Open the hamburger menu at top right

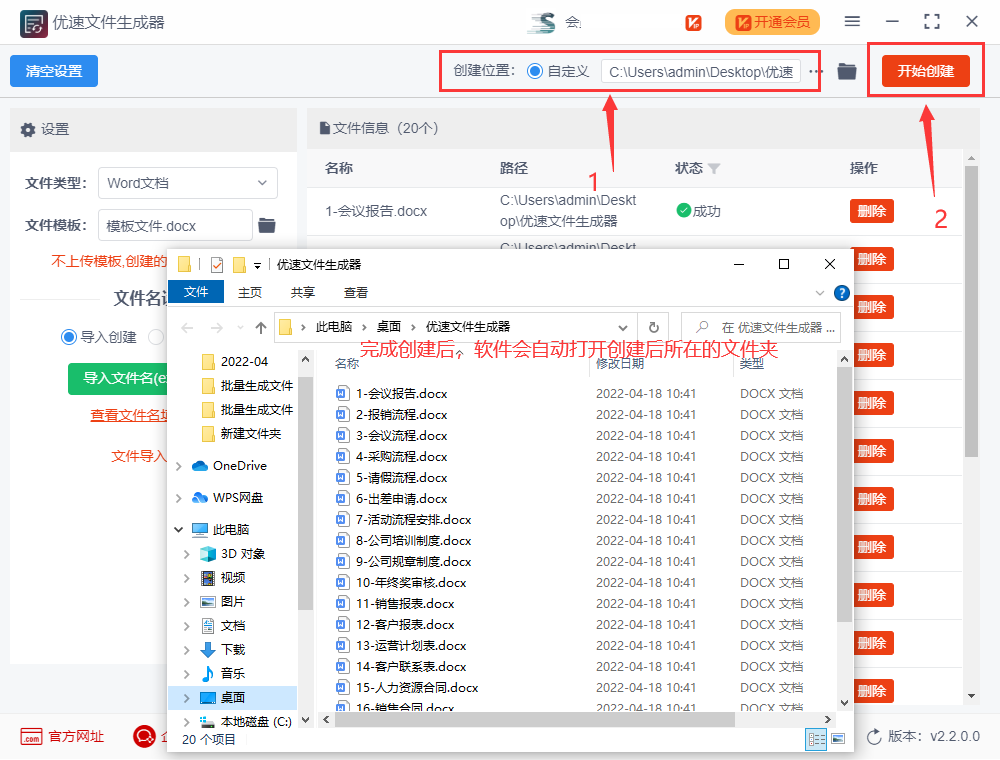click(852, 21)
